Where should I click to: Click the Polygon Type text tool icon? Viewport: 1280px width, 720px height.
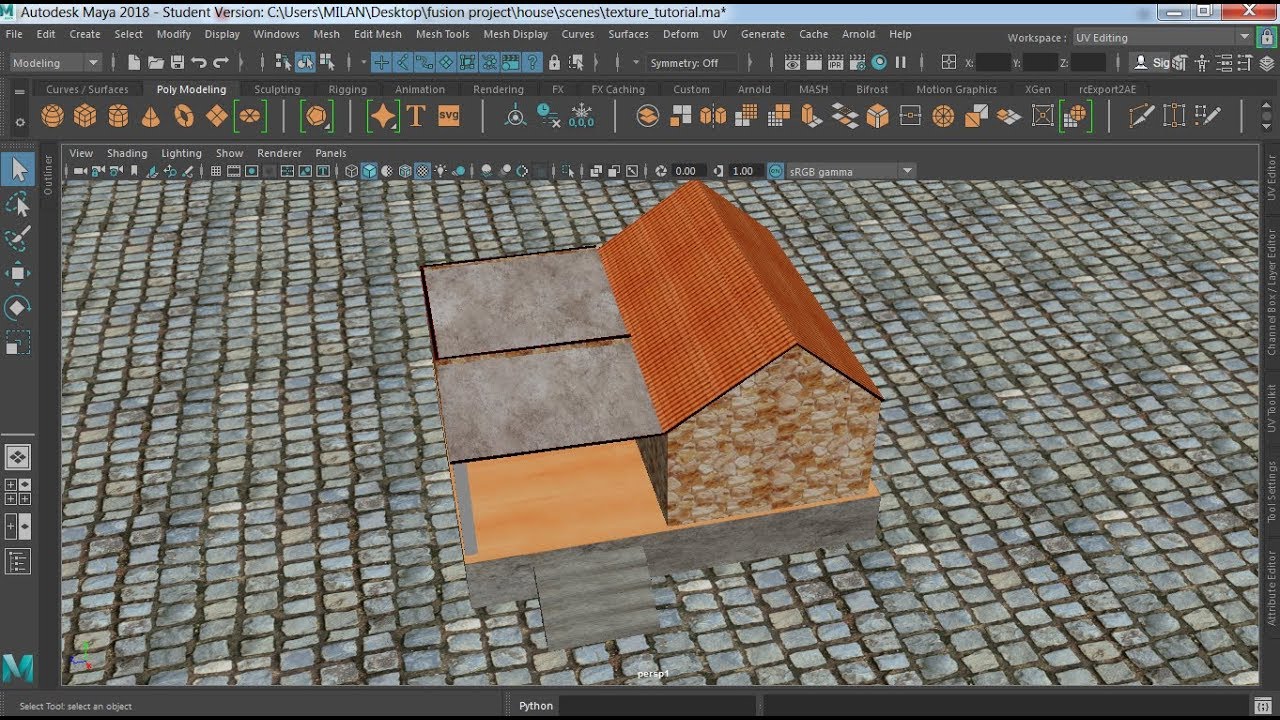tap(416, 116)
